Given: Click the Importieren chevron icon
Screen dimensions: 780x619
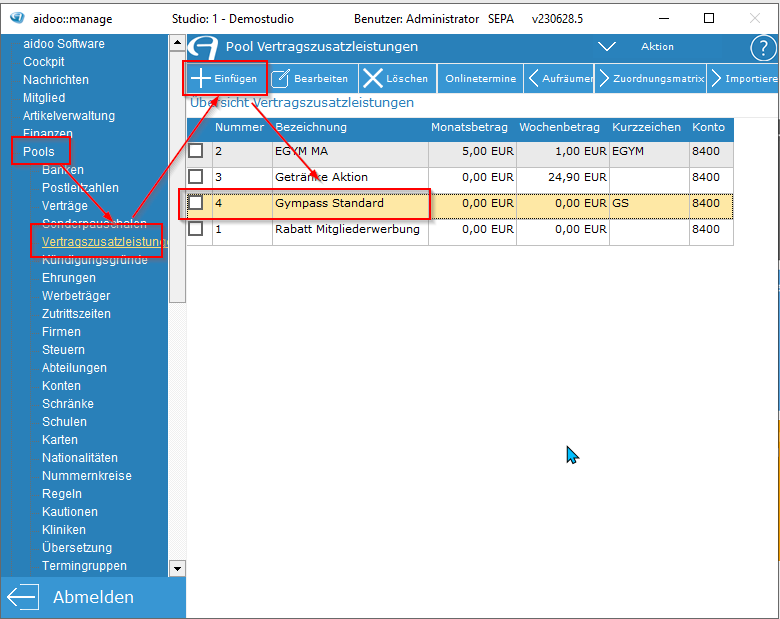Looking at the screenshot, I should click(x=716, y=78).
